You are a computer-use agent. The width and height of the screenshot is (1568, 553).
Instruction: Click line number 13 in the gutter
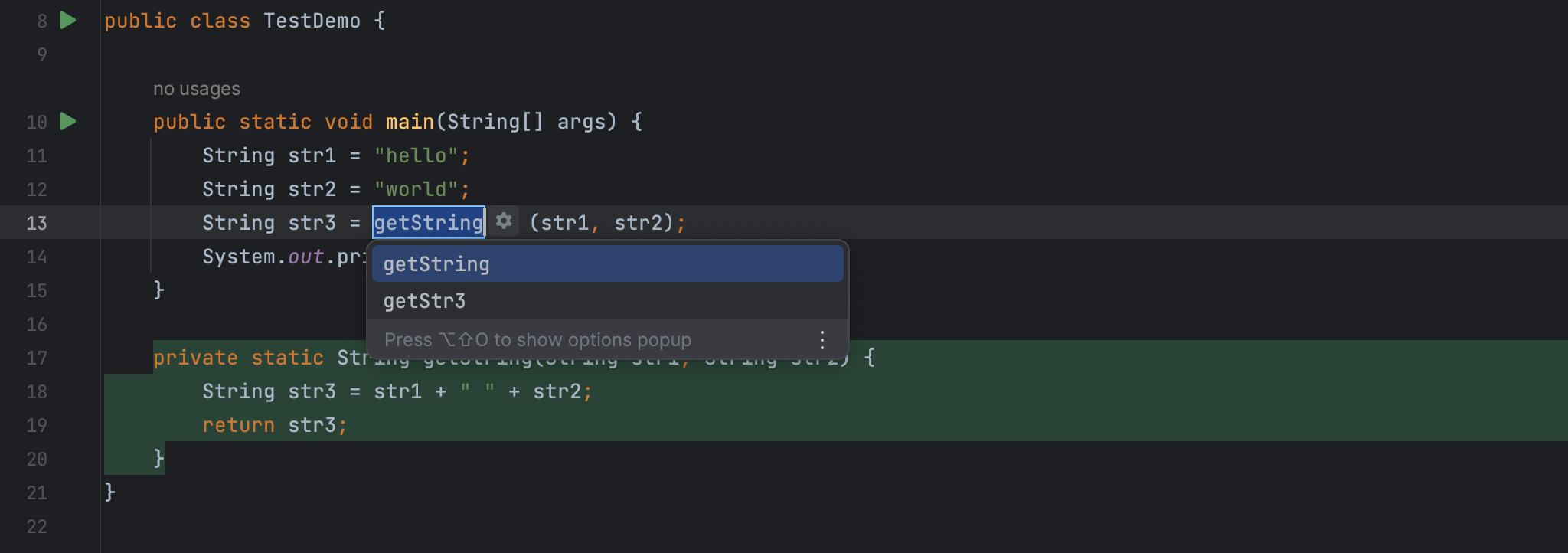[37, 223]
